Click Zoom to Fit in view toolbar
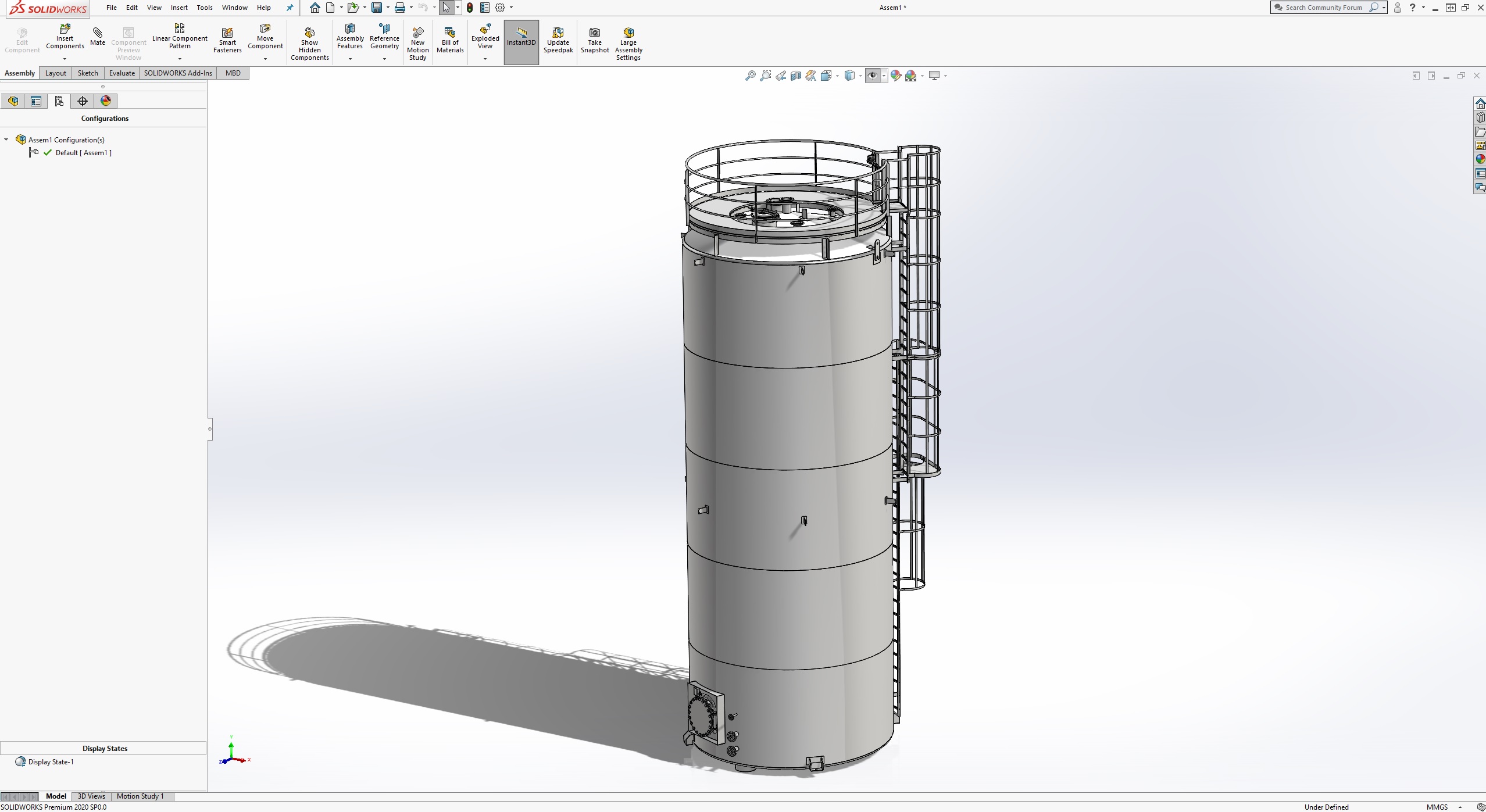Screen dimensions: 1486x812 pos(751,76)
